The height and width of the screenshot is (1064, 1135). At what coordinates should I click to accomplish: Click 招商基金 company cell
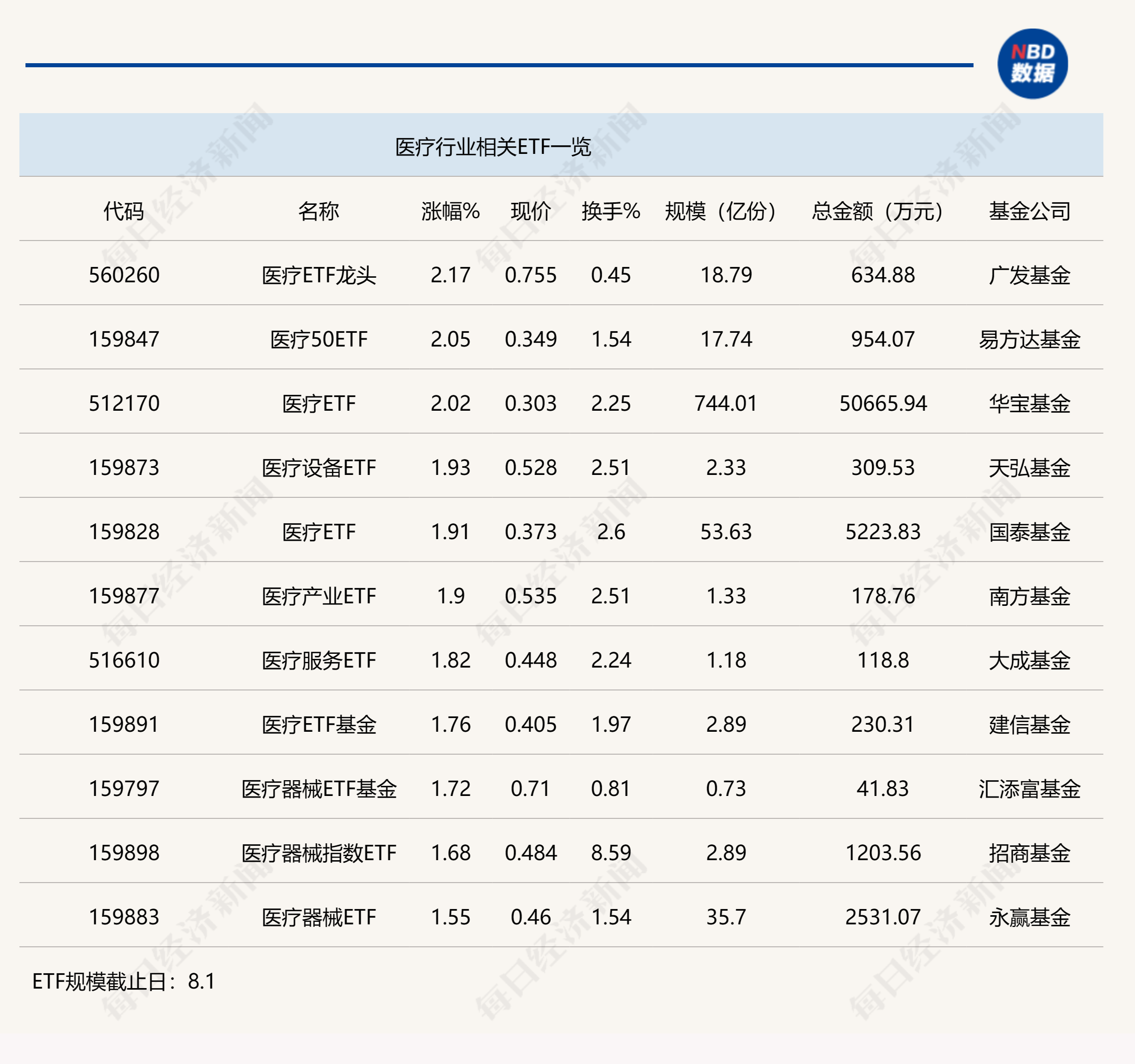pyautogui.click(x=1030, y=853)
